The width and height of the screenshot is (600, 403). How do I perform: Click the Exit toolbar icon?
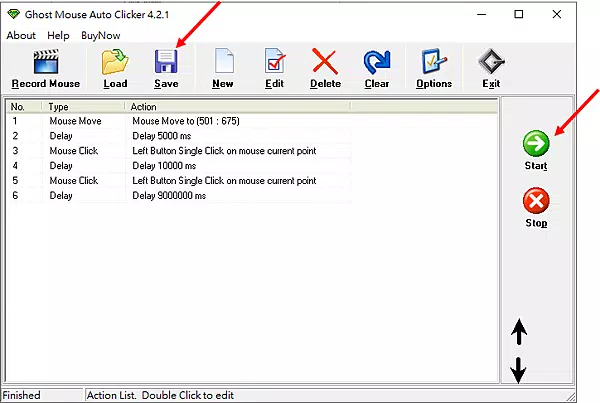[x=491, y=61]
